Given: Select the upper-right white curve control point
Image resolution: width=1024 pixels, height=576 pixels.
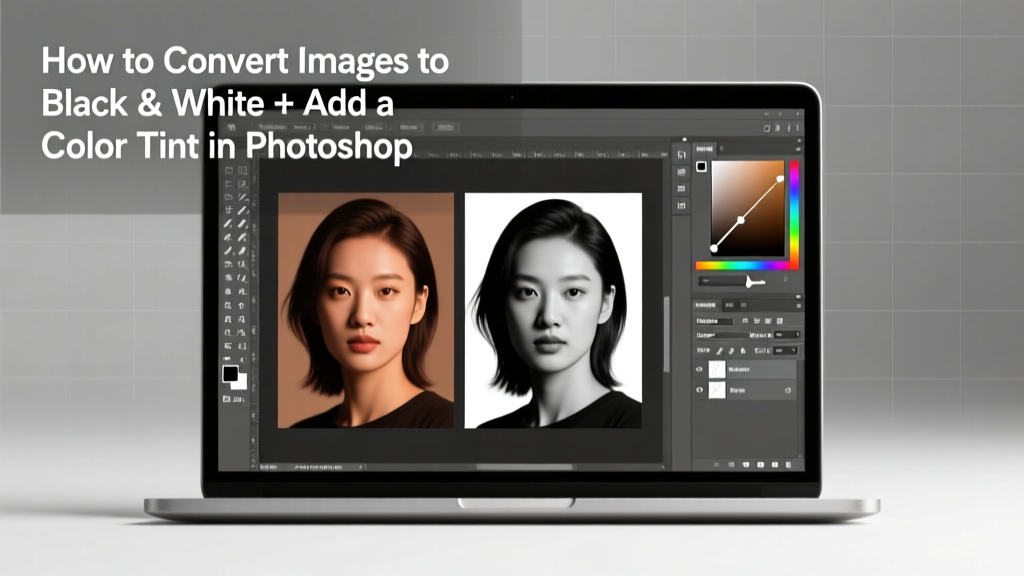Looking at the screenshot, I should [780, 178].
